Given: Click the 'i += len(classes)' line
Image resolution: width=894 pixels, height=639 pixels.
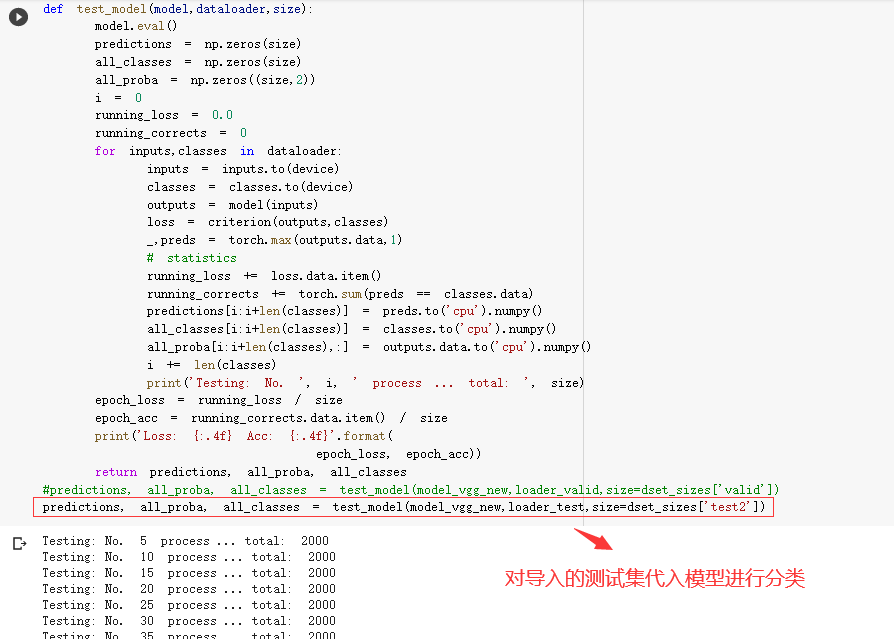Looking at the screenshot, I should [x=212, y=365].
